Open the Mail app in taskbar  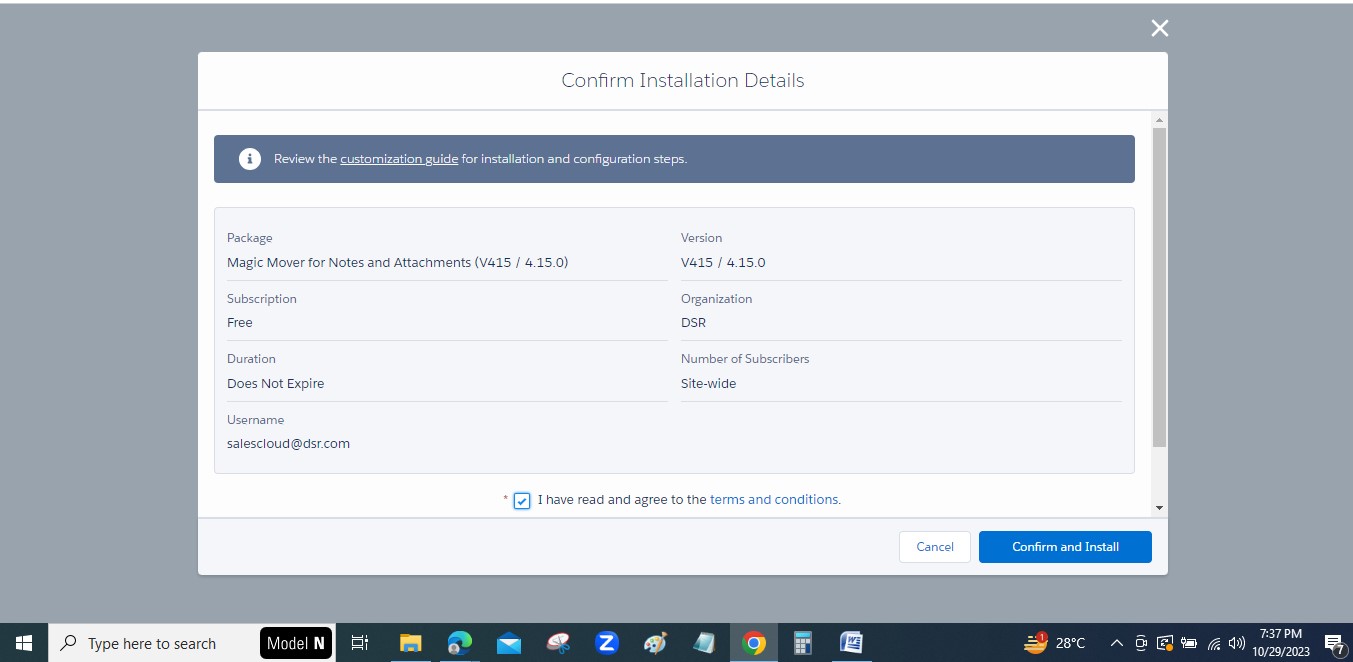point(509,643)
